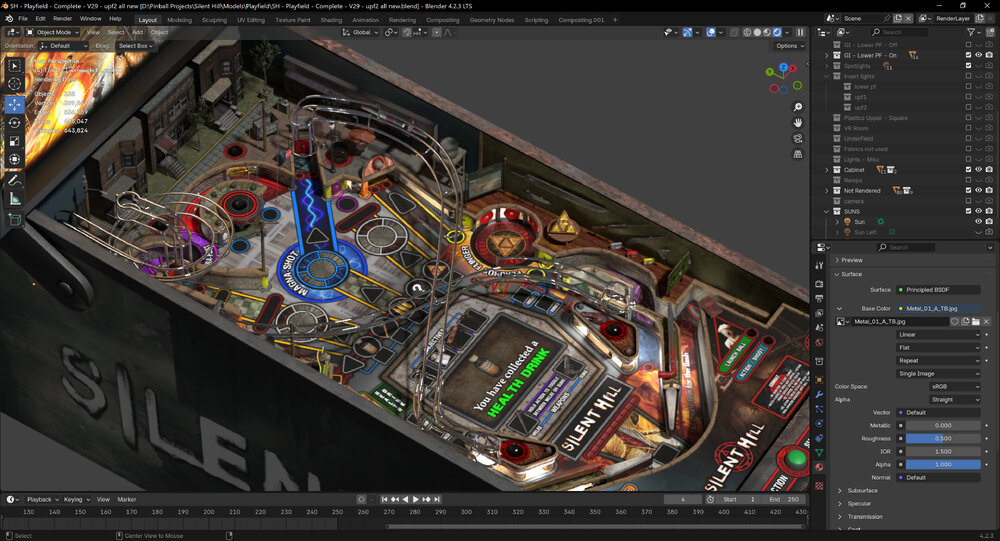Open image file with folder icon
Viewport: 1000px width, 541px height.
pyautogui.click(x=976, y=322)
